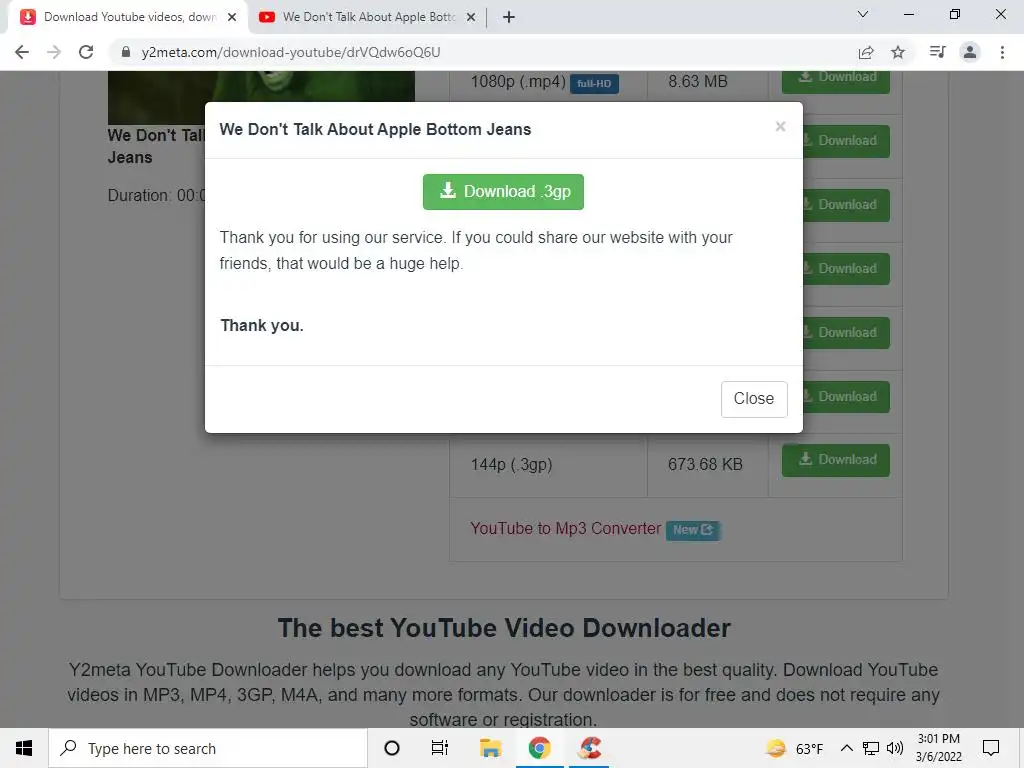
Task: Close the Download Youtube videos tab
Action: tap(232, 17)
